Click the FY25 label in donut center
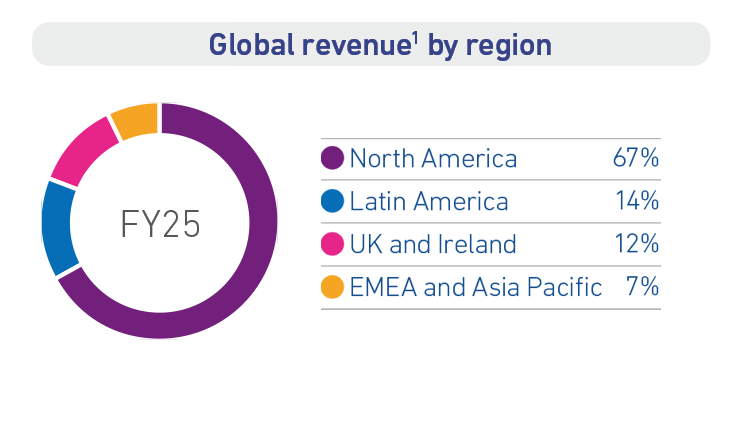The width and height of the screenshot is (750, 422). (160, 223)
